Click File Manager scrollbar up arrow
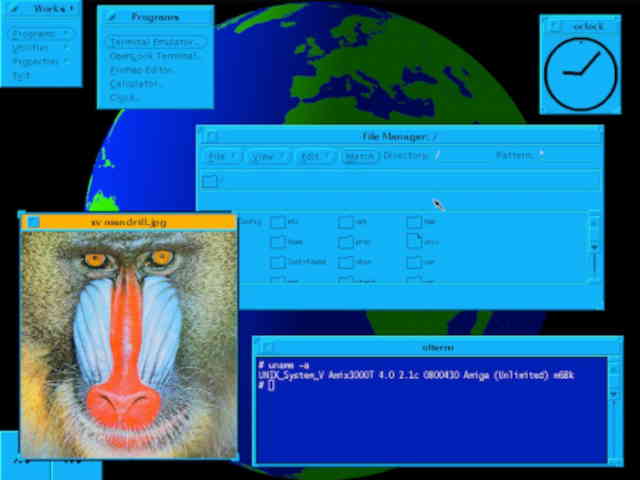 tap(594, 223)
